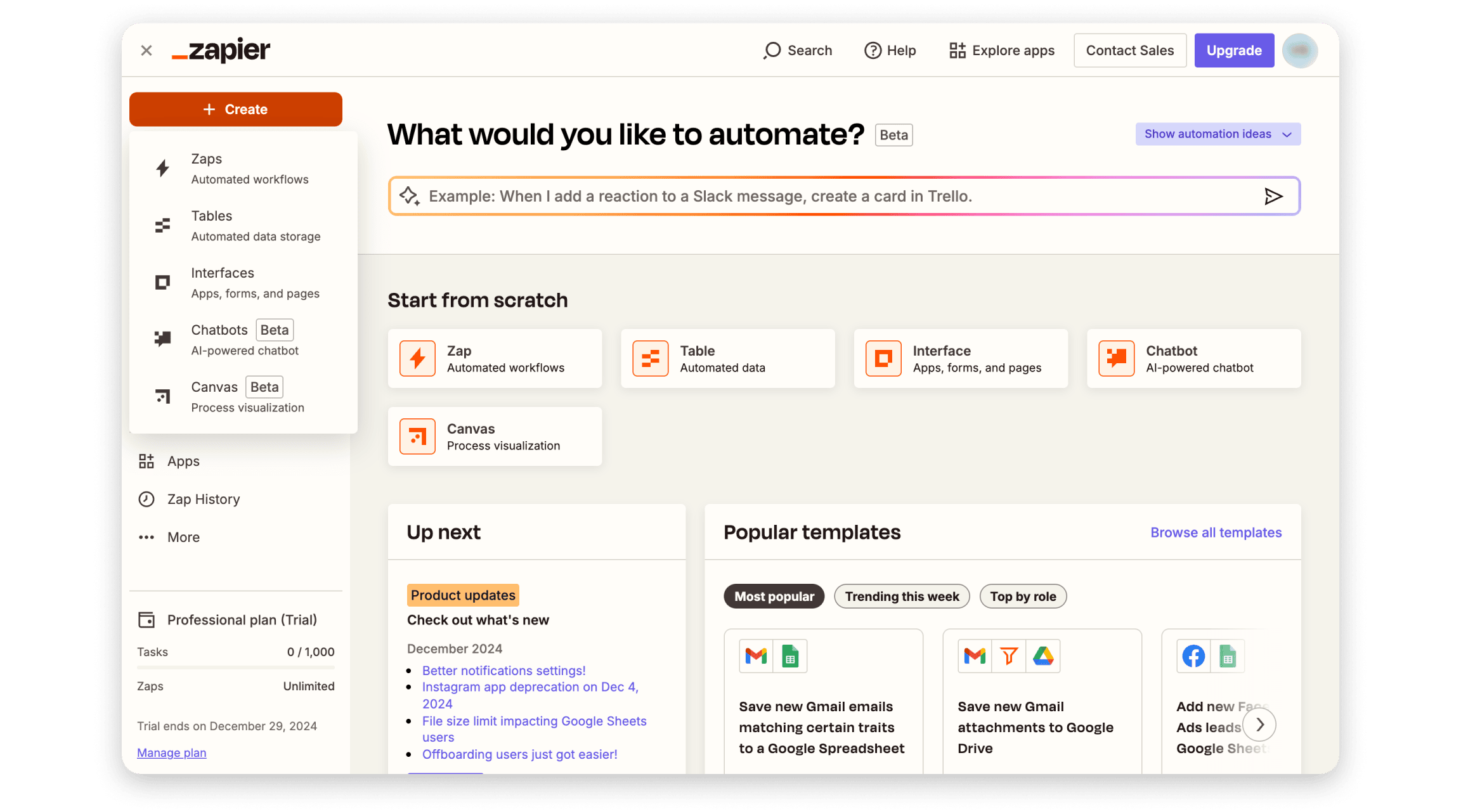Viewport: 1461px width, 812px height.
Task: Click the Tasks usage progress bar
Action: coord(236,667)
